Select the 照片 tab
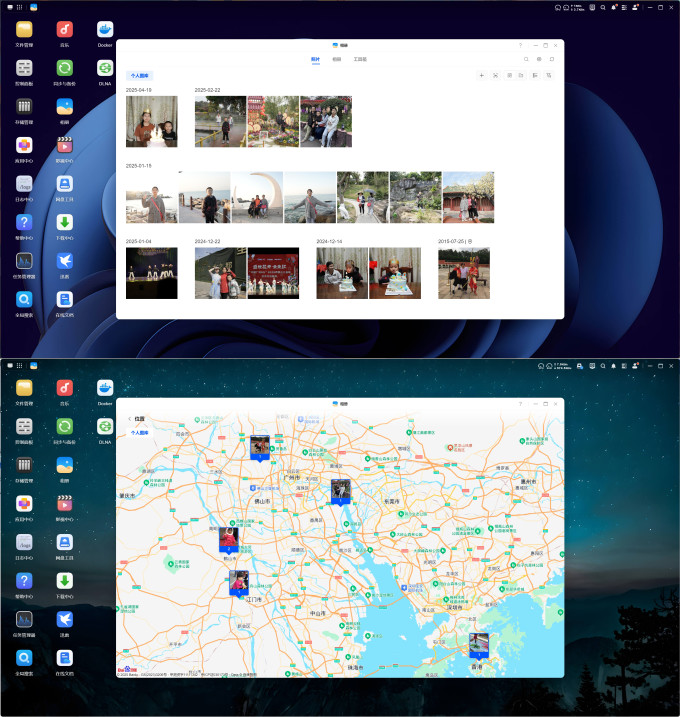 point(316,59)
